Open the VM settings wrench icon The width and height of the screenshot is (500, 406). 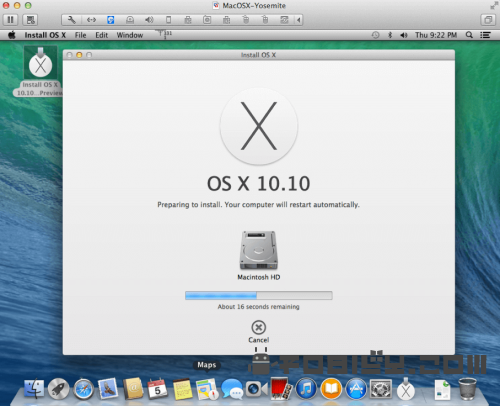[71, 20]
